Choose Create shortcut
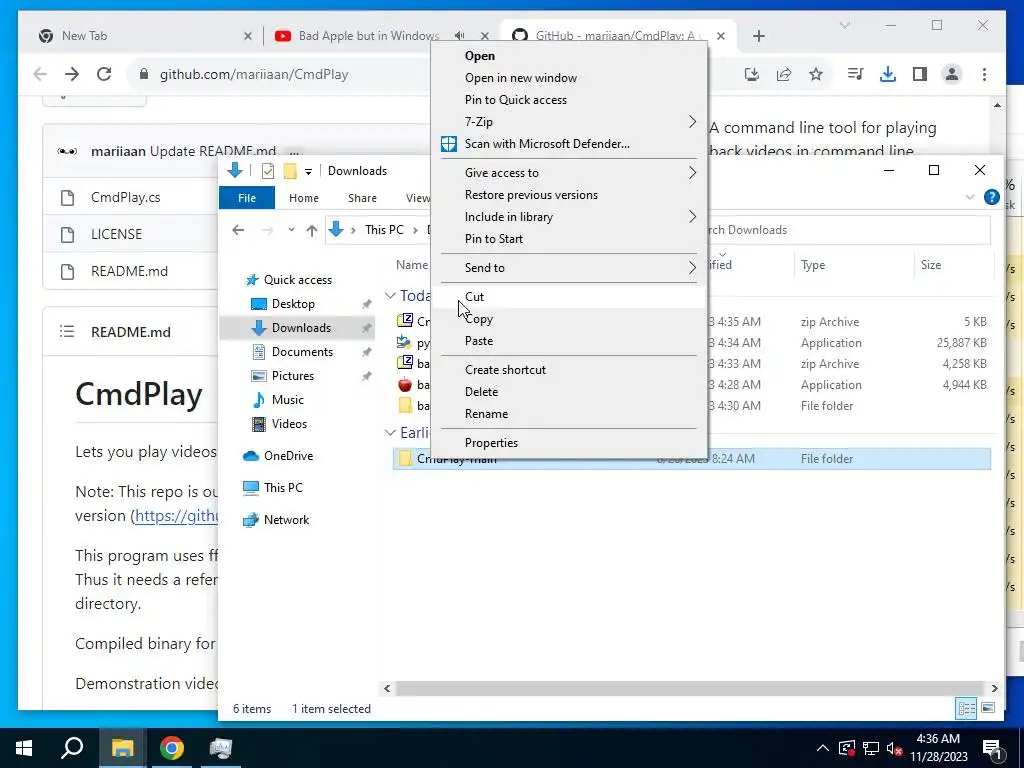 569,370
